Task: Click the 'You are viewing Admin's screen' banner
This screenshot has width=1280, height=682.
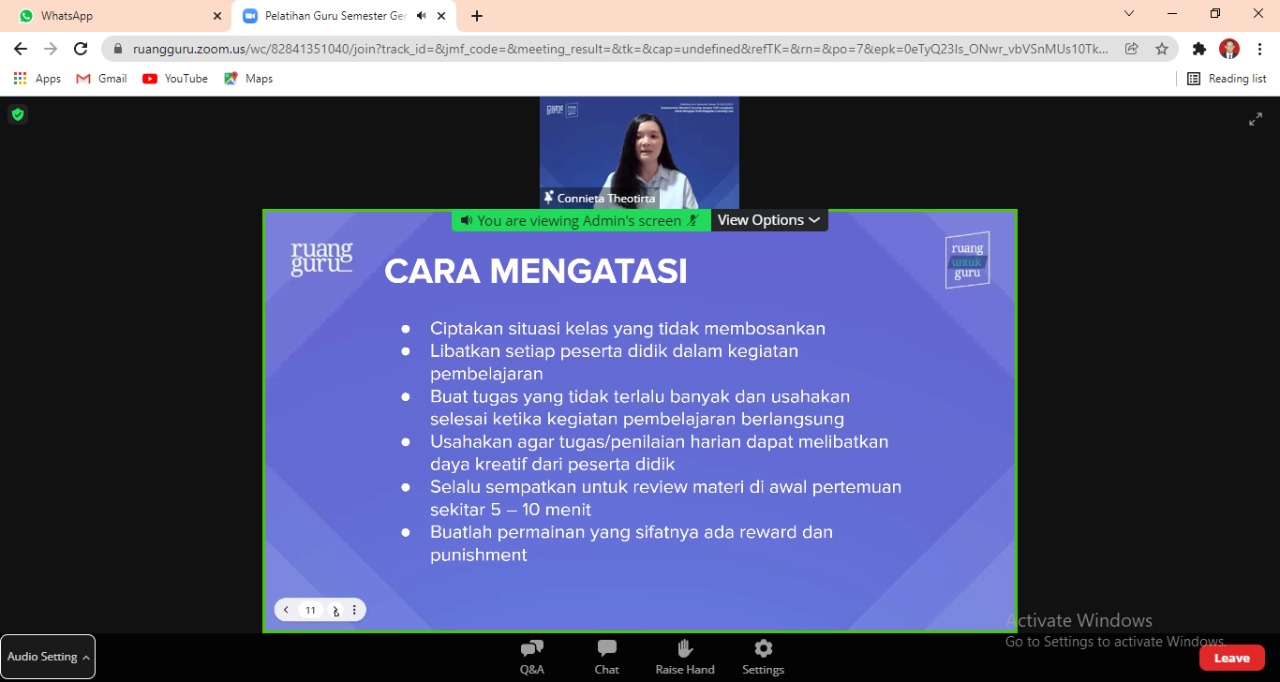Action: point(581,220)
